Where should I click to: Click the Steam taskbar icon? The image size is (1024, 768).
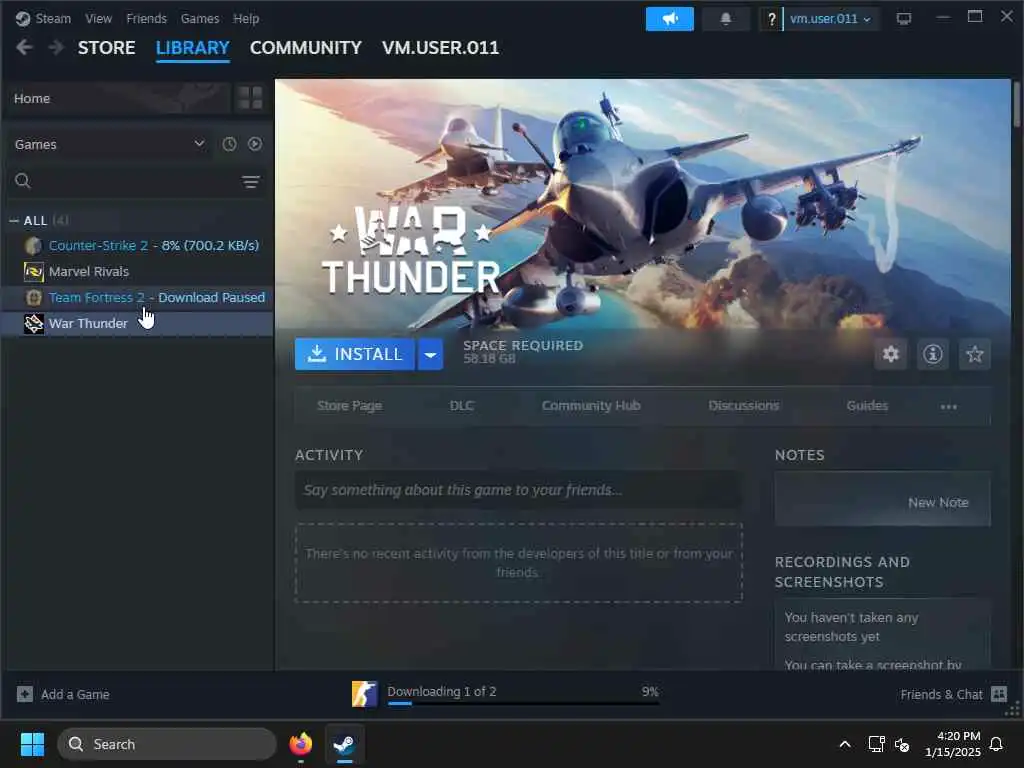[x=344, y=744]
